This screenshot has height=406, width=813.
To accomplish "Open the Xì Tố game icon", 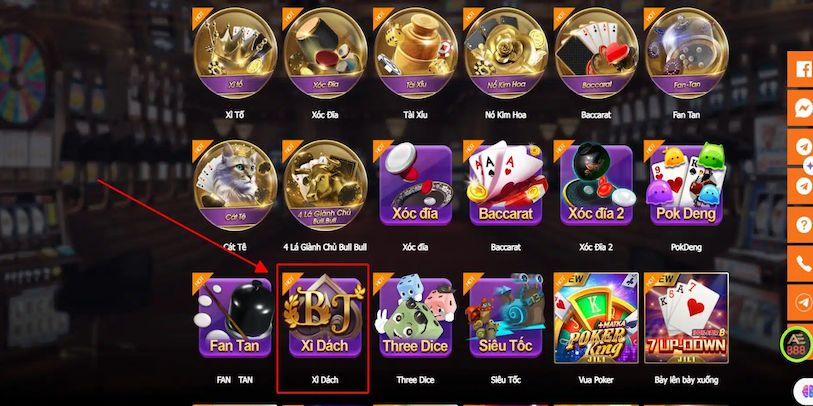I will coord(235,53).
